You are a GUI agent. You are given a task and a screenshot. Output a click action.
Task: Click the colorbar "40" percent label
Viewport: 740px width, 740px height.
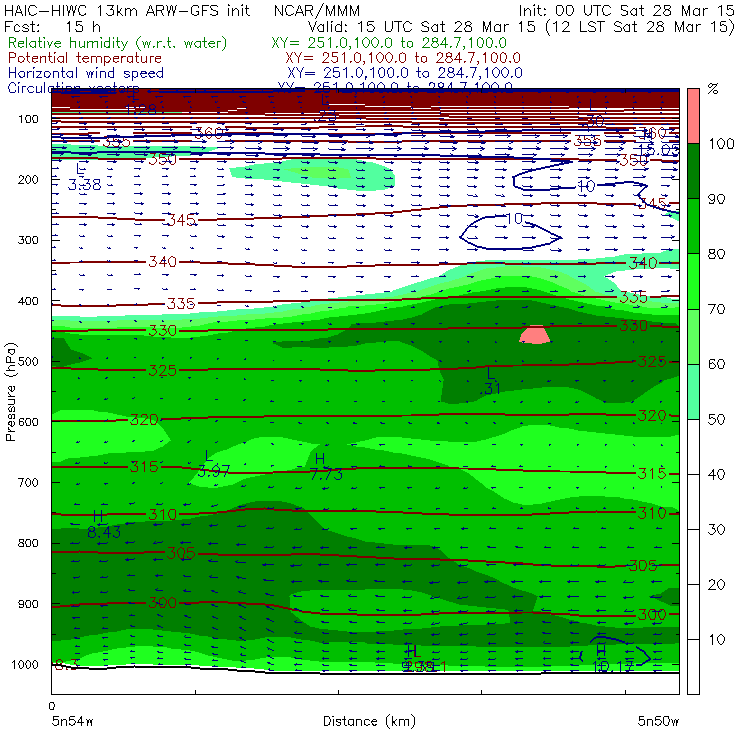716,474
